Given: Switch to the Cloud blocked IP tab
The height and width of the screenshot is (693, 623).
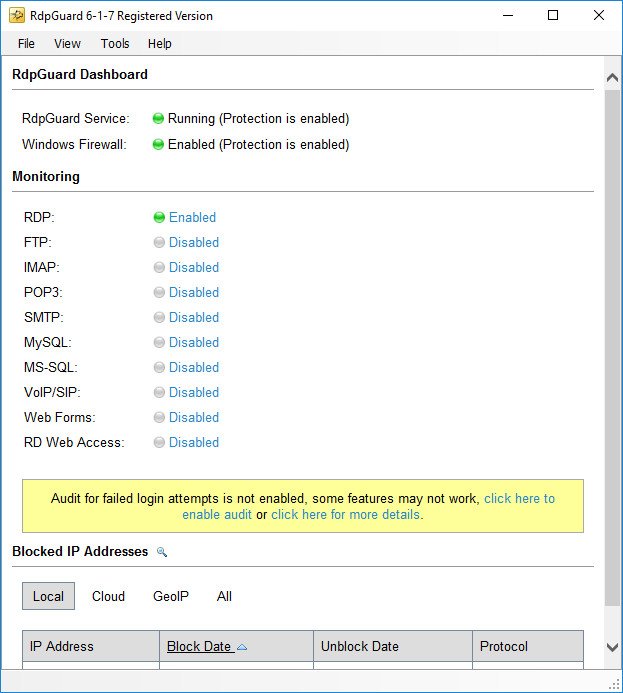Looking at the screenshot, I should pyautogui.click(x=108, y=596).
